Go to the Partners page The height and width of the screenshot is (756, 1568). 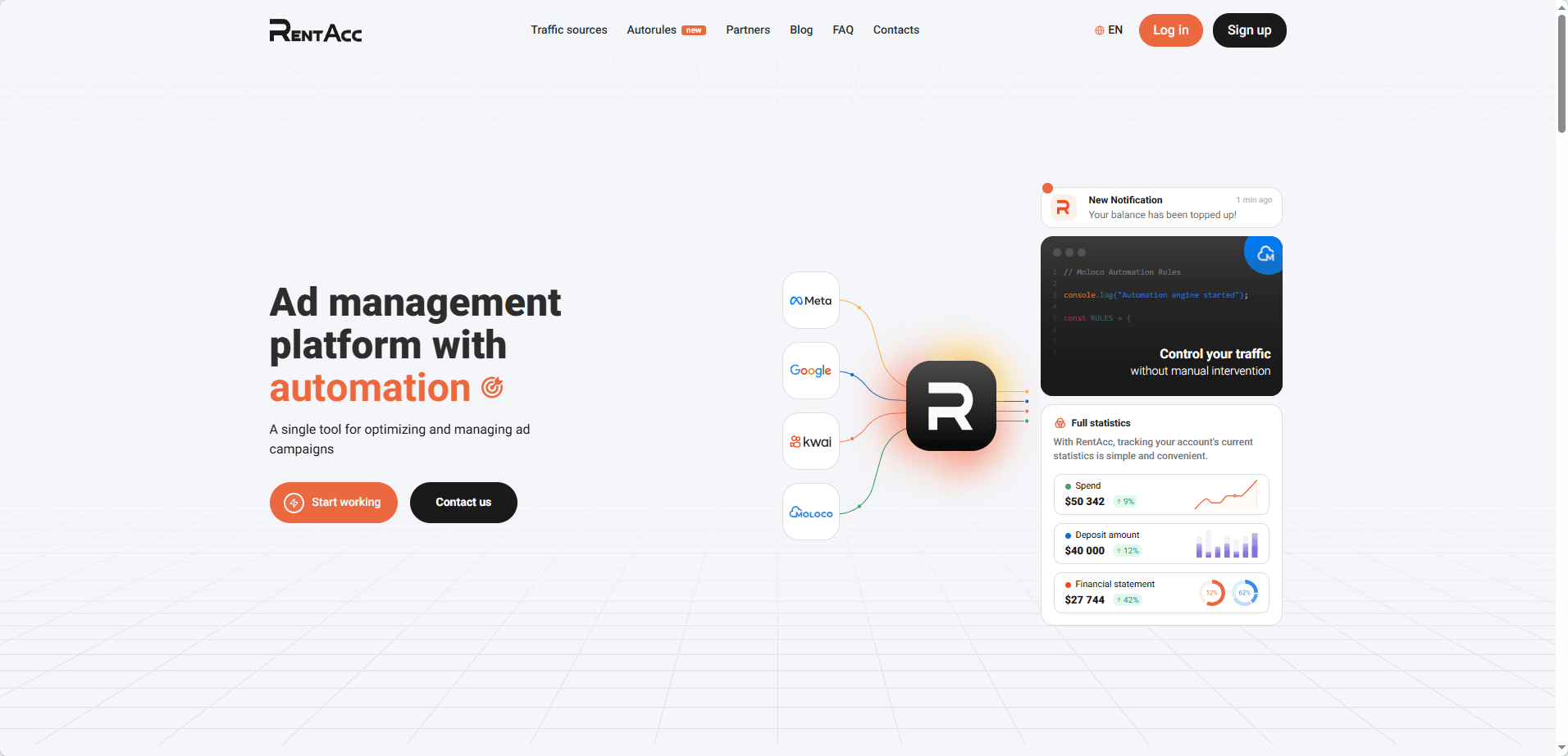pyautogui.click(x=748, y=30)
